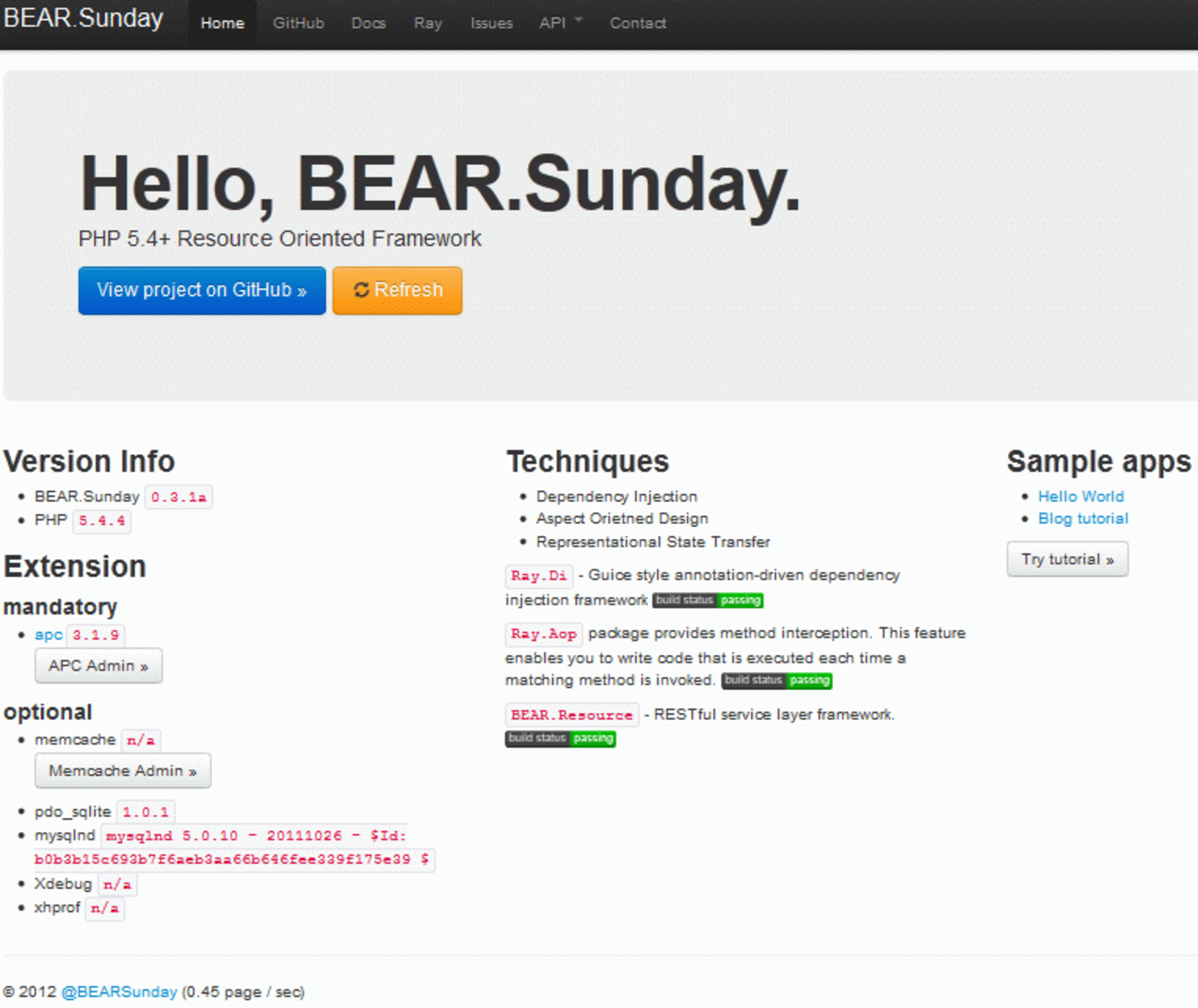Click the memcache n/a value
The image size is (1198, 1008).
coord(141,741)
